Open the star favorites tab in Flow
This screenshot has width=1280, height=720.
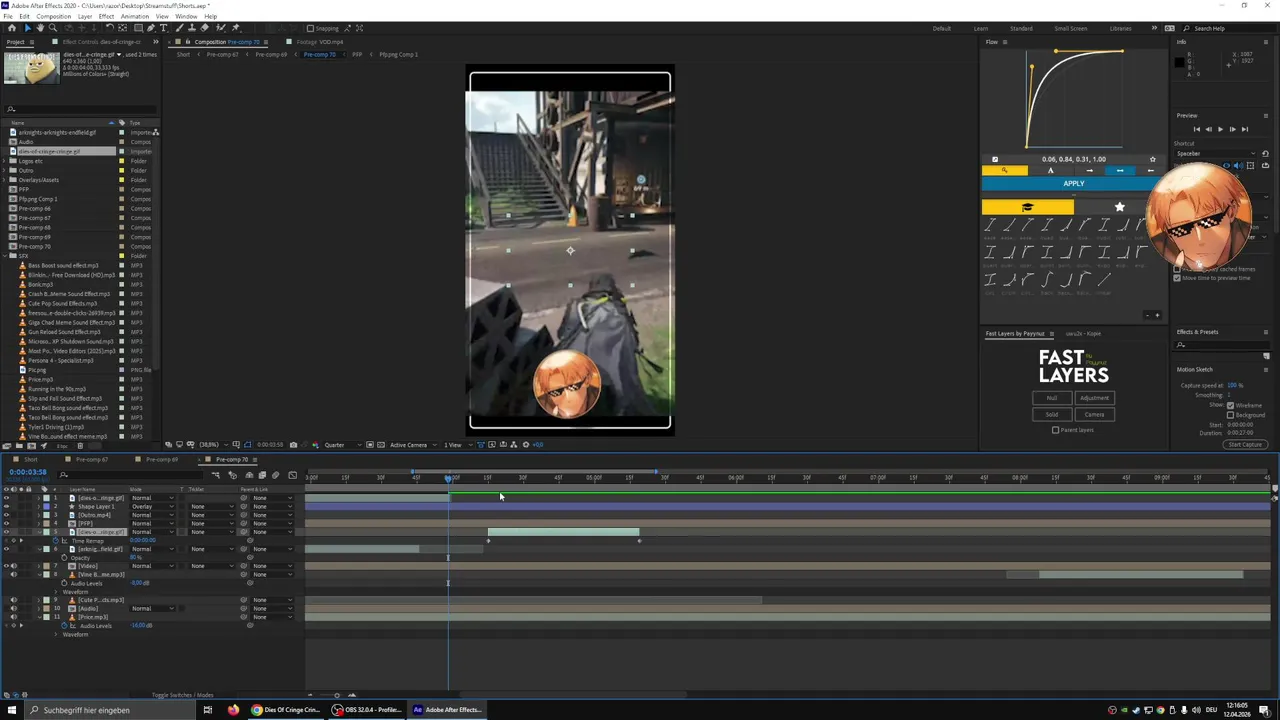[x=1119, y=207]
